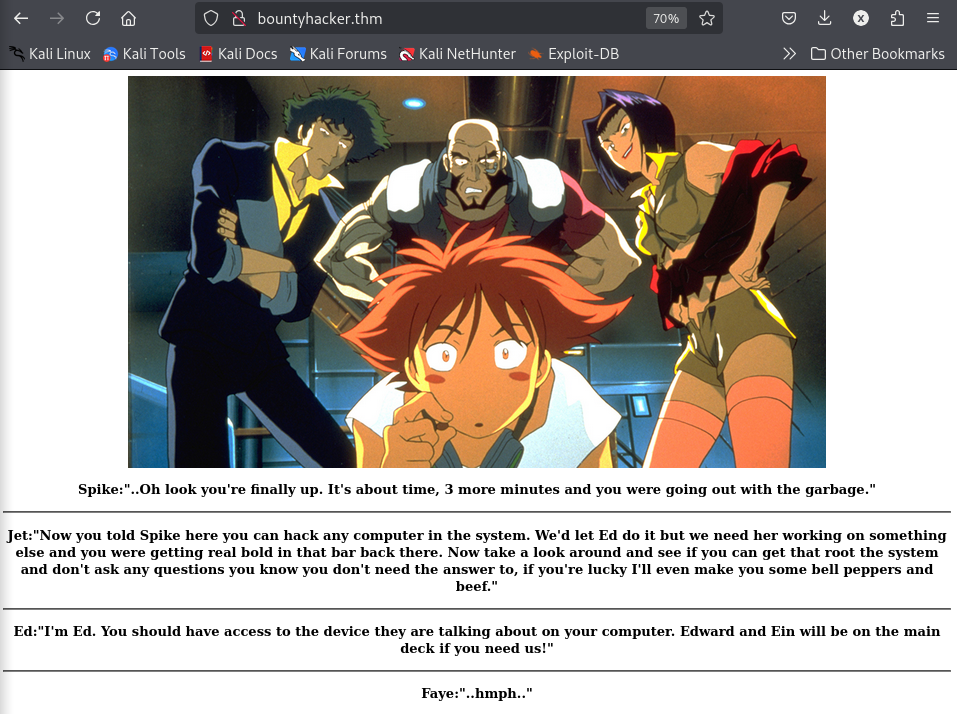Show more bookmarks with the chevron
Viewport: 957px width, 714px height.
pyautogui.click(x=789, y=54)
